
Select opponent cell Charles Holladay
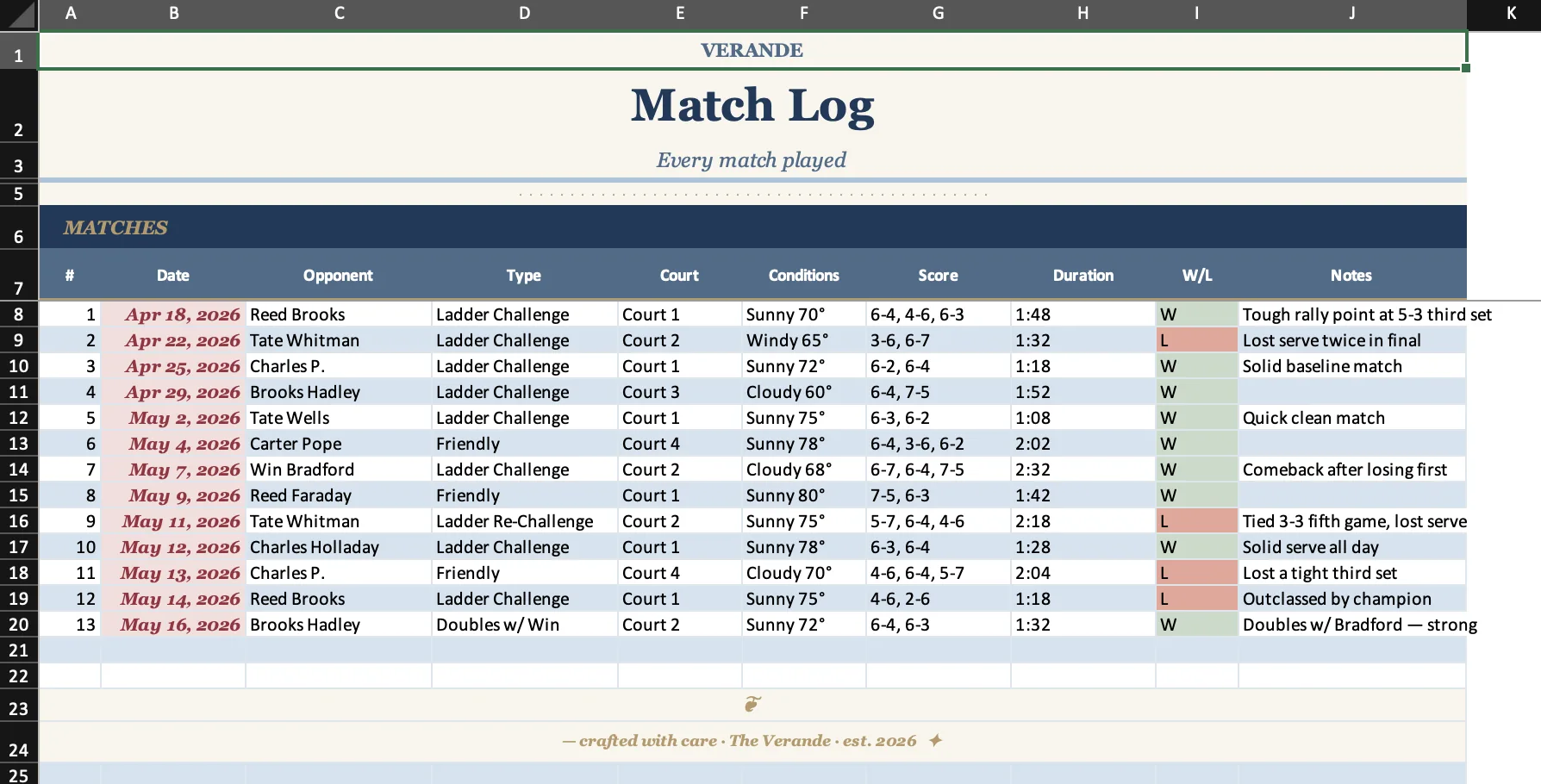[x=339, y=547]
